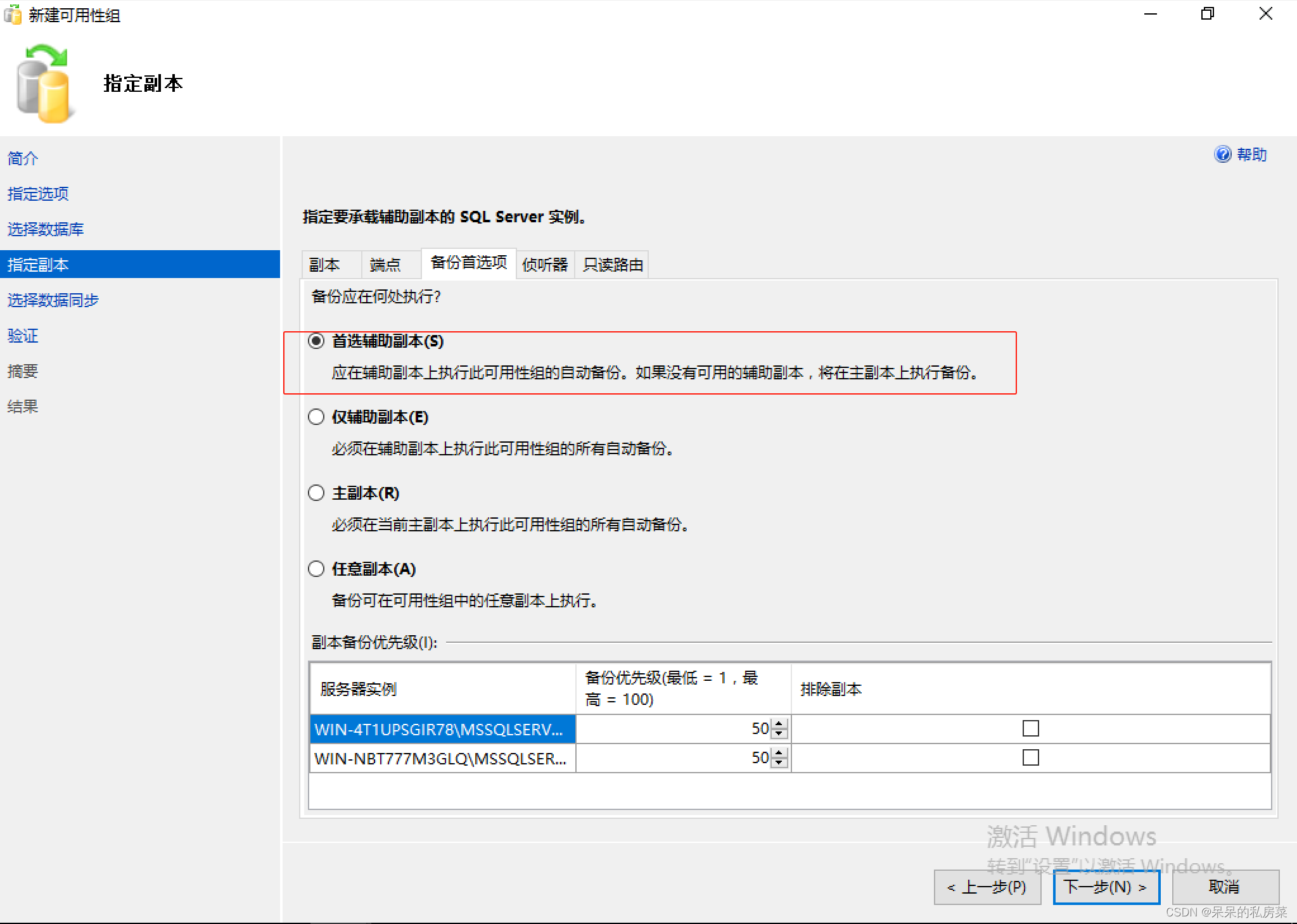This screenshot has width=1297, height=924.
Task: Switch to the 端点 tab
Action: click(391, 265)
